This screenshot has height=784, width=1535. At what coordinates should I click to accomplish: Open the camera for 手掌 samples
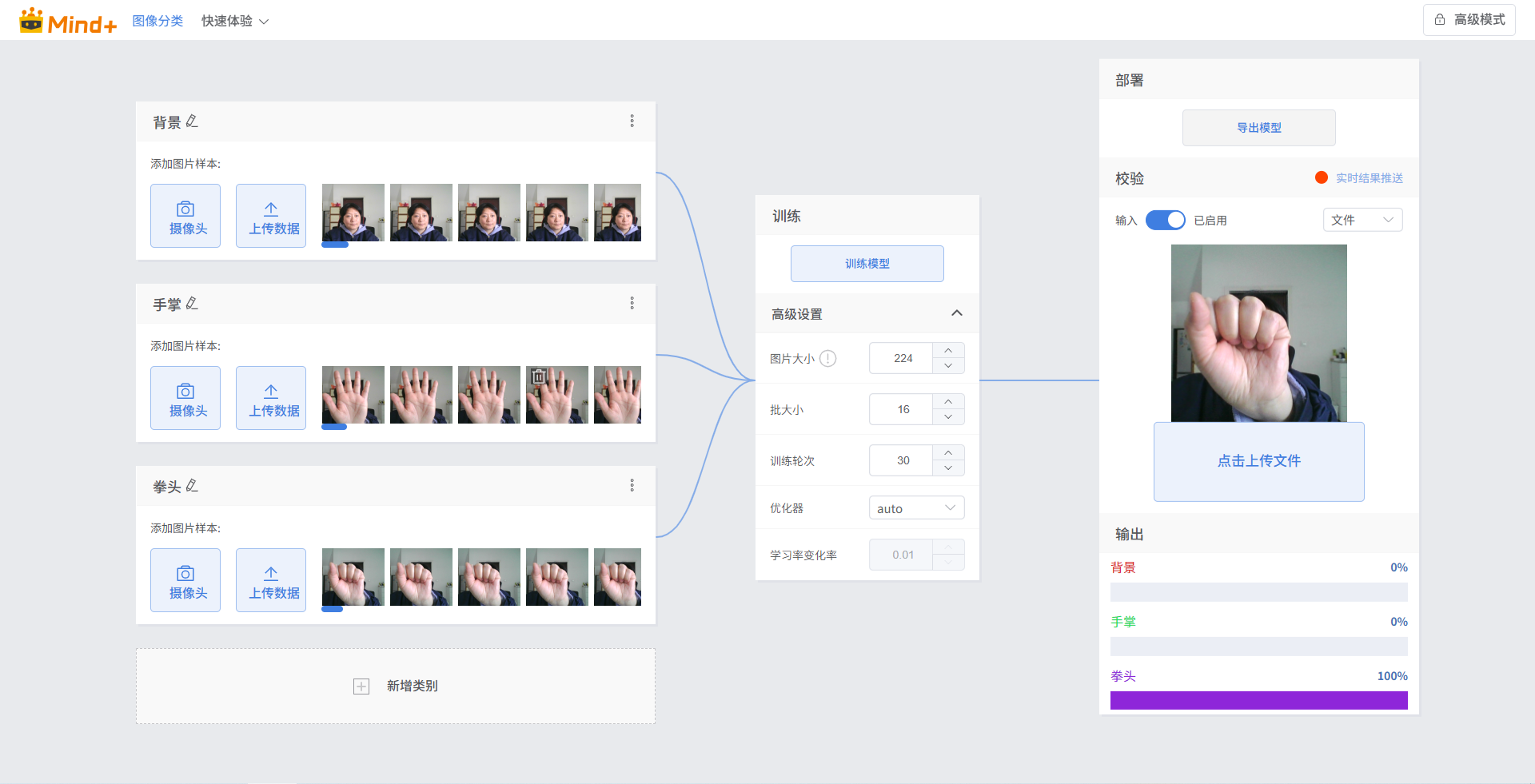(185, 398)
